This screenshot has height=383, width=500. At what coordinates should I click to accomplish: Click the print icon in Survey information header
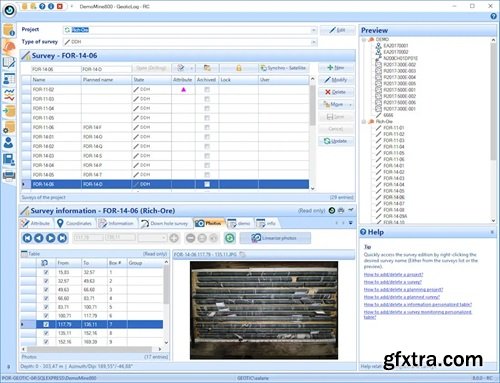click(341, 211)
